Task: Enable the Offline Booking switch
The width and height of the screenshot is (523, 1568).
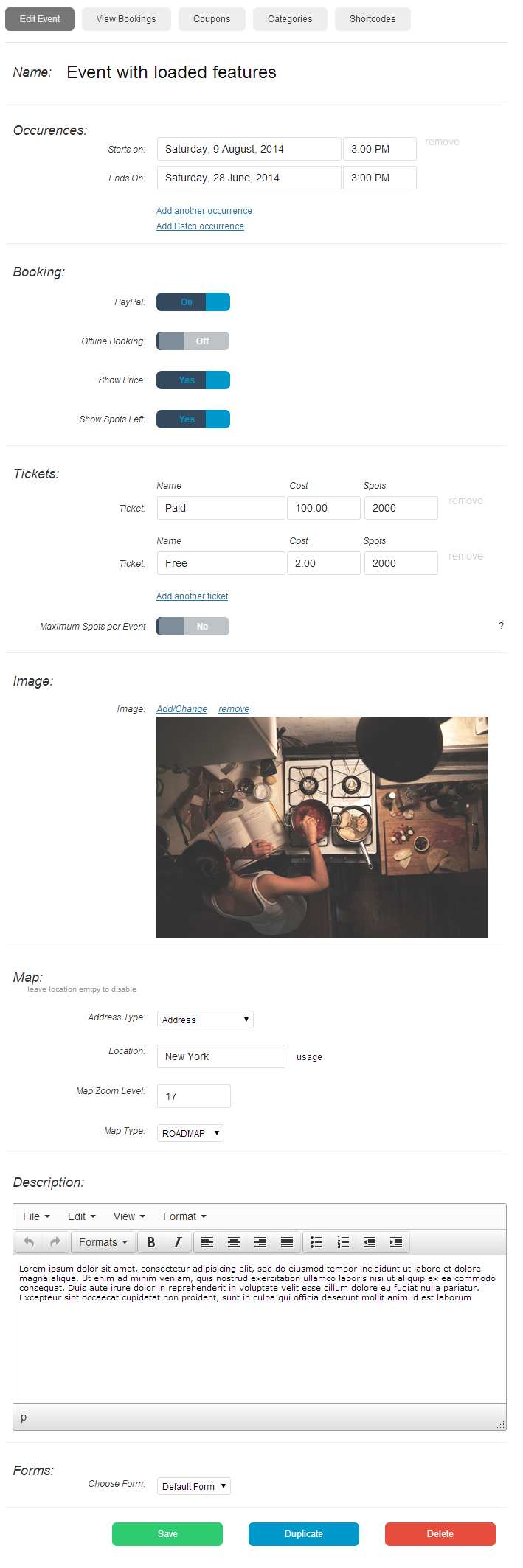Action: tap(193, 341)
